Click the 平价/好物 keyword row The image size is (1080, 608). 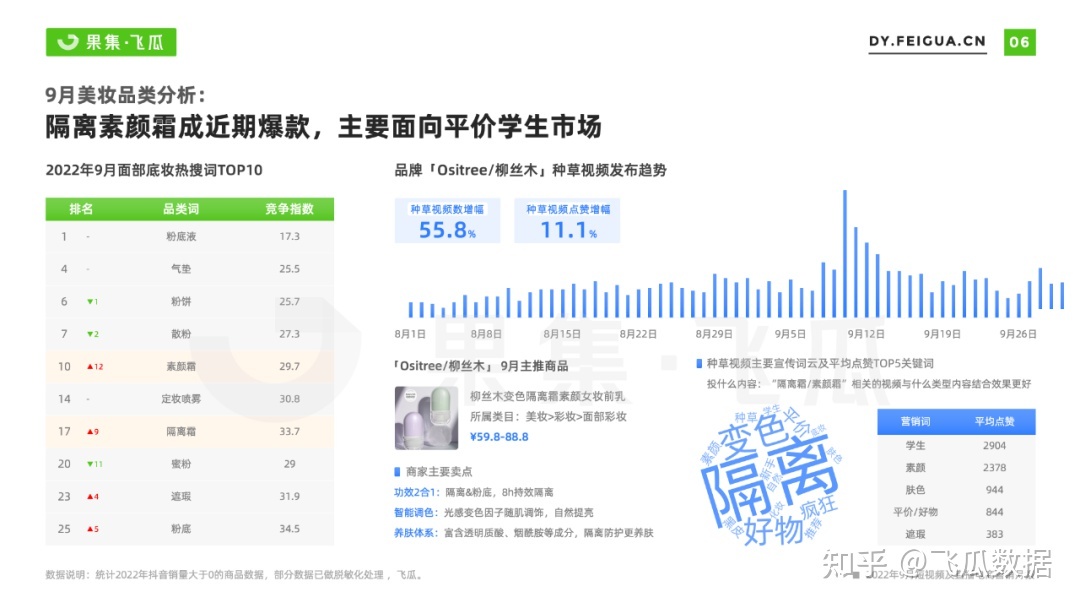tap(956, 512)
